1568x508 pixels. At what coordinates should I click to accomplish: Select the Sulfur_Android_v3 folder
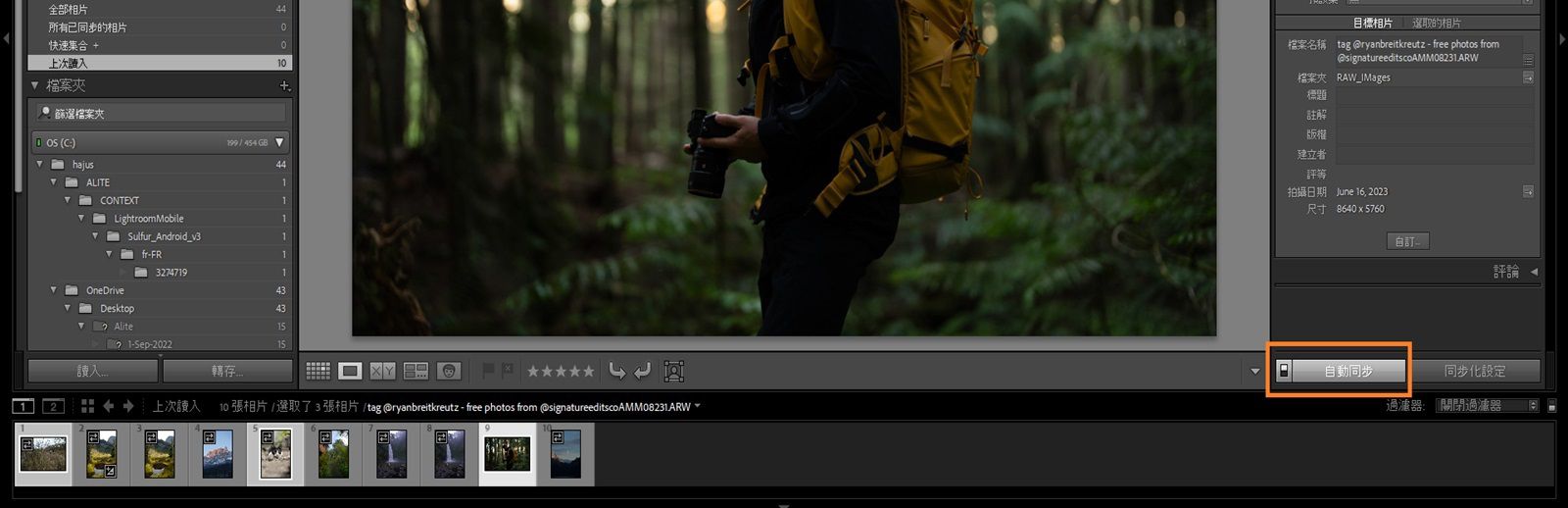[x=162, y=236]
